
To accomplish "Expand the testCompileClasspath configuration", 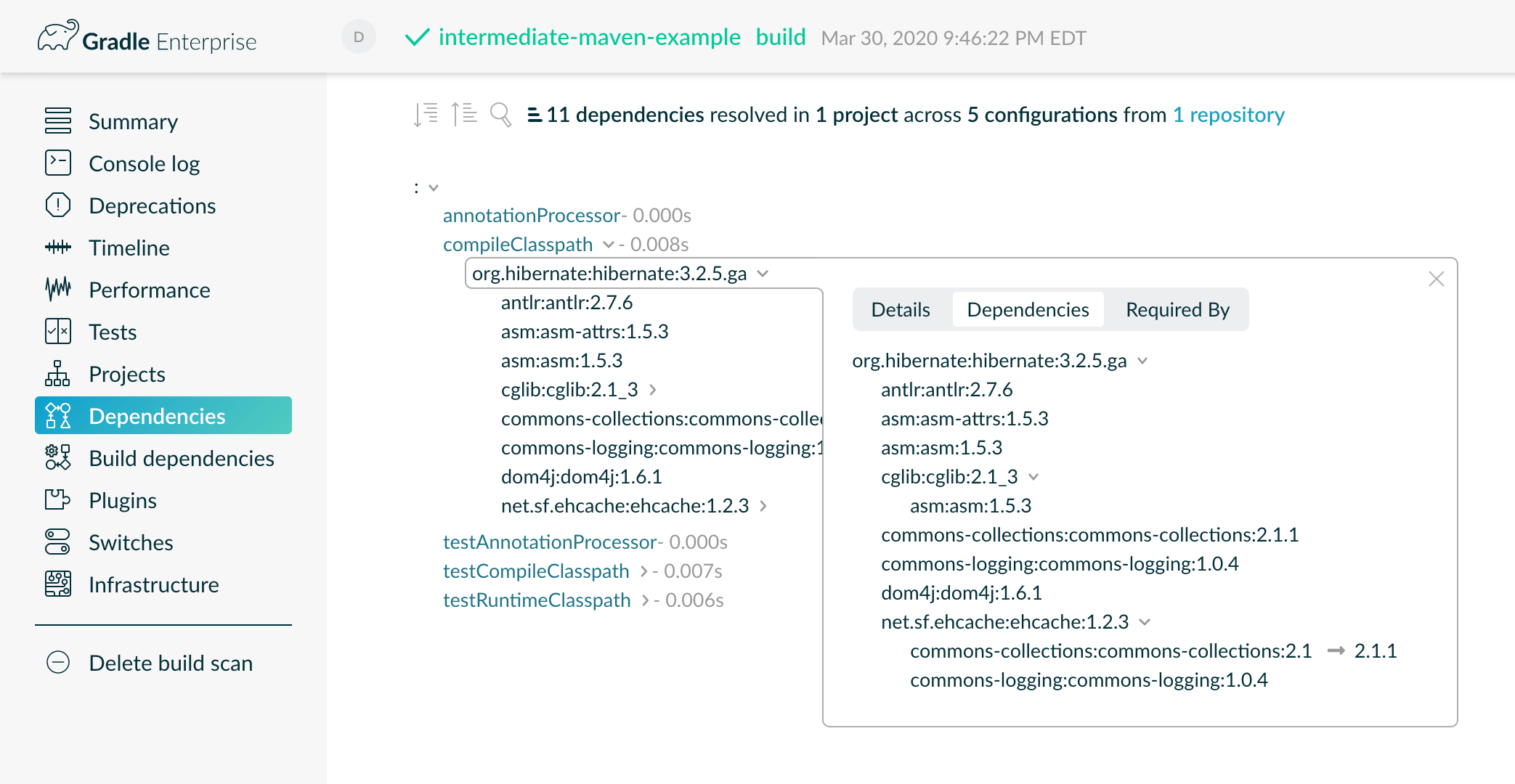I will coord(643,571).
